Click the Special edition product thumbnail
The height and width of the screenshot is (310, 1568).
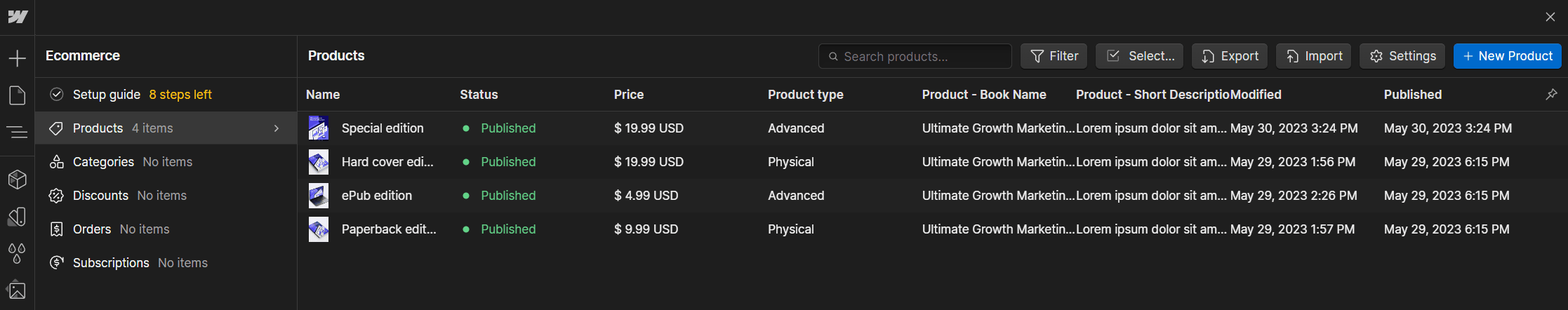tap(319, 128)
